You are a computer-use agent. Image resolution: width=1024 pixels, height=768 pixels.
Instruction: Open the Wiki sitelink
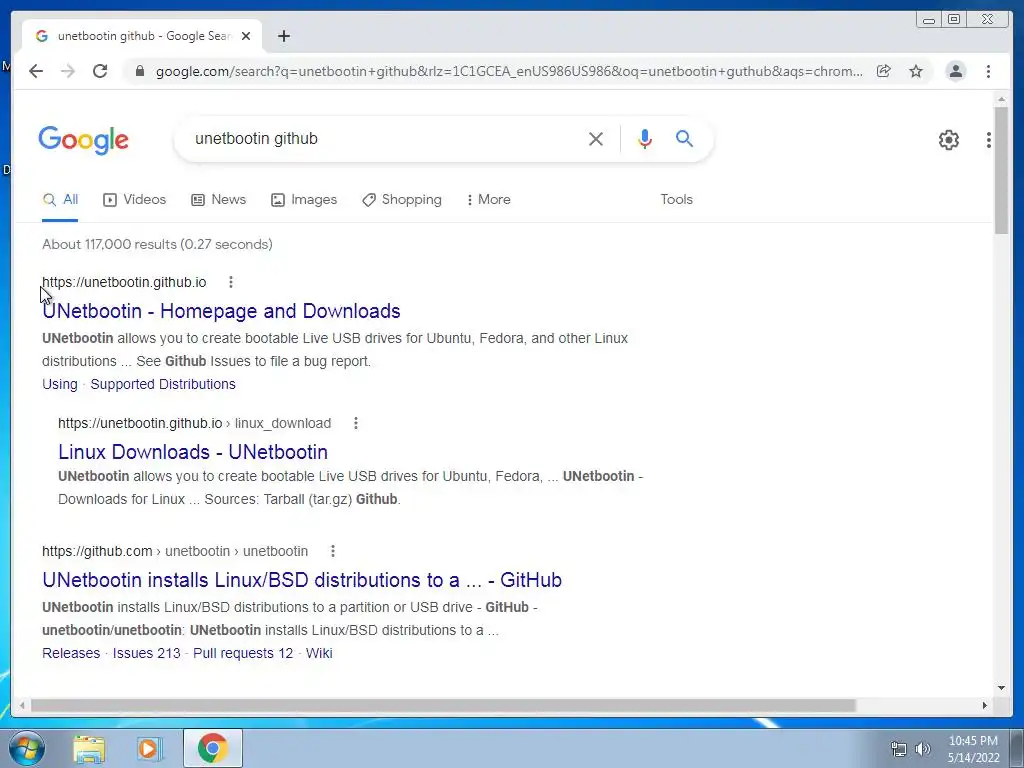click(x=319, y=653)
